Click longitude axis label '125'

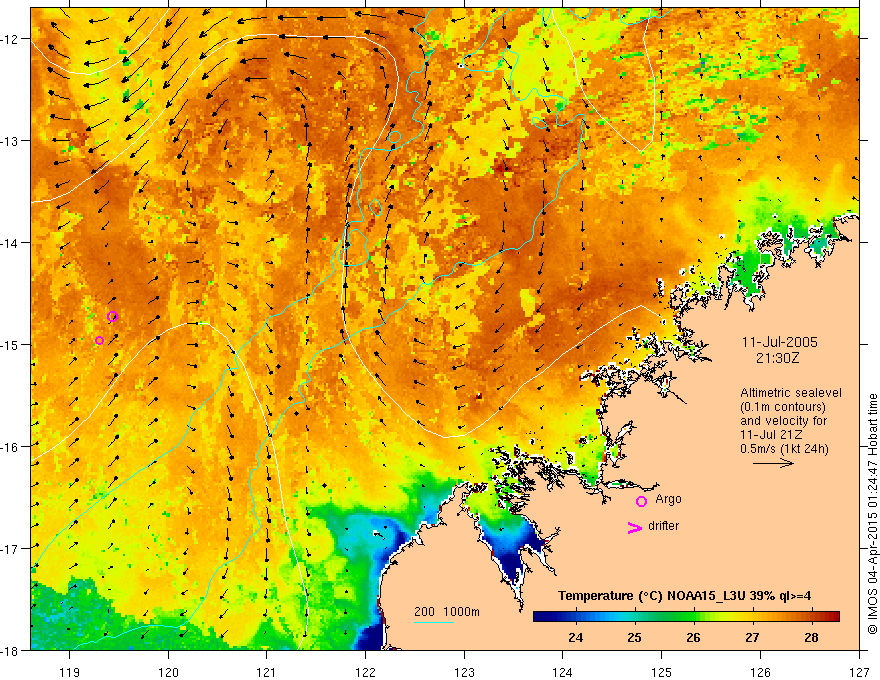(662, 672)
